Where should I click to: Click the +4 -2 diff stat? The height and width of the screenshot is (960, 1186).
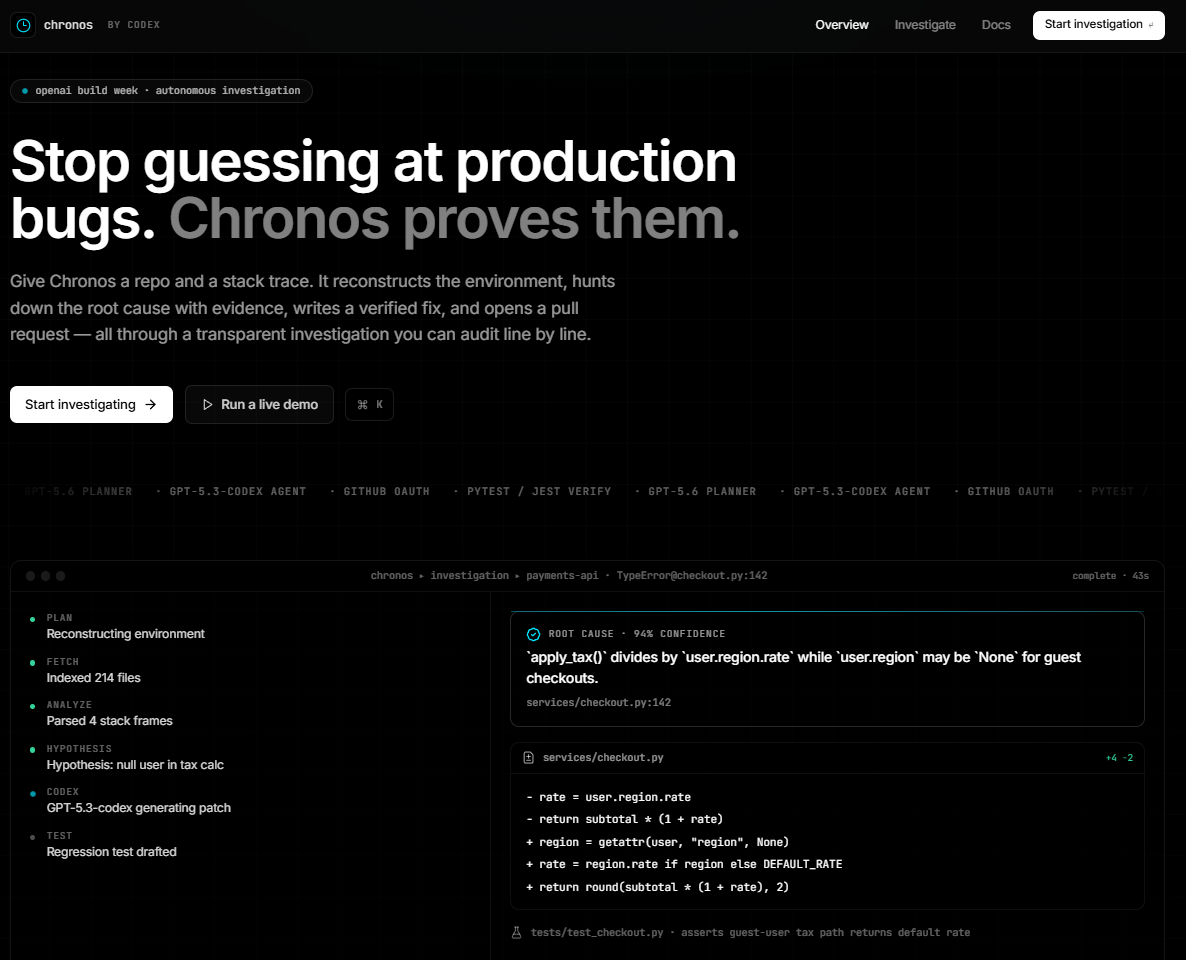tap(1119, 758)
